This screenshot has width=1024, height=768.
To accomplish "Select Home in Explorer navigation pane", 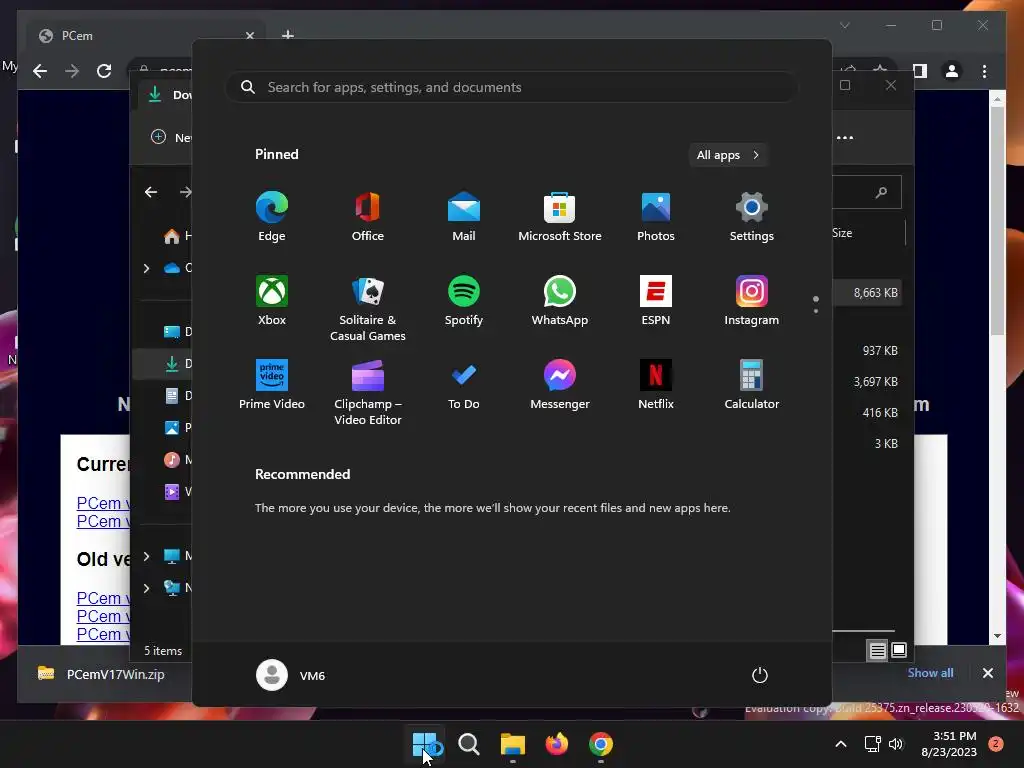I will [x=176, y=236].
